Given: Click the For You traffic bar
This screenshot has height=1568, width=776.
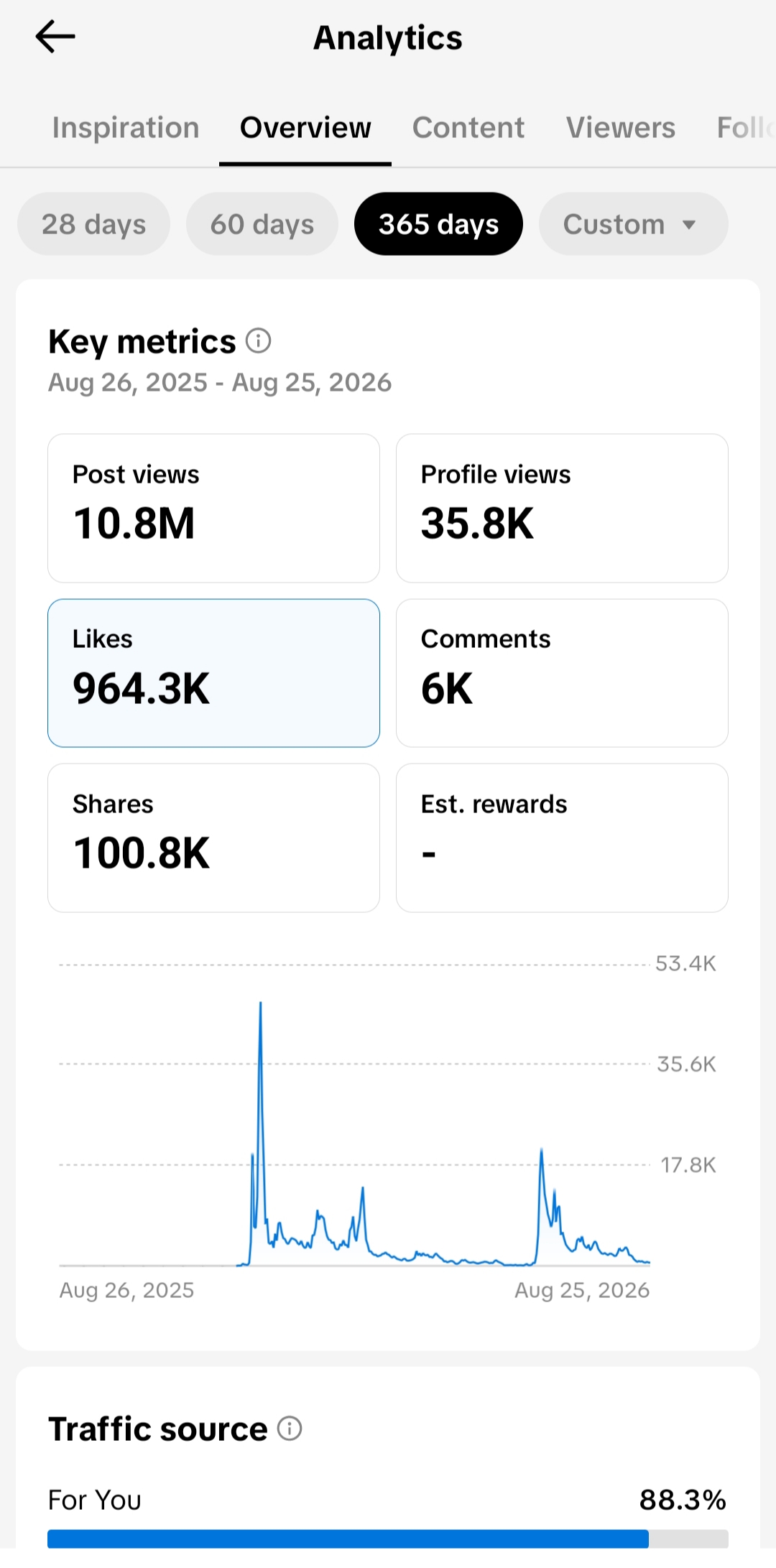Looking at the screenshot, I should click(x=388, y=1539).
